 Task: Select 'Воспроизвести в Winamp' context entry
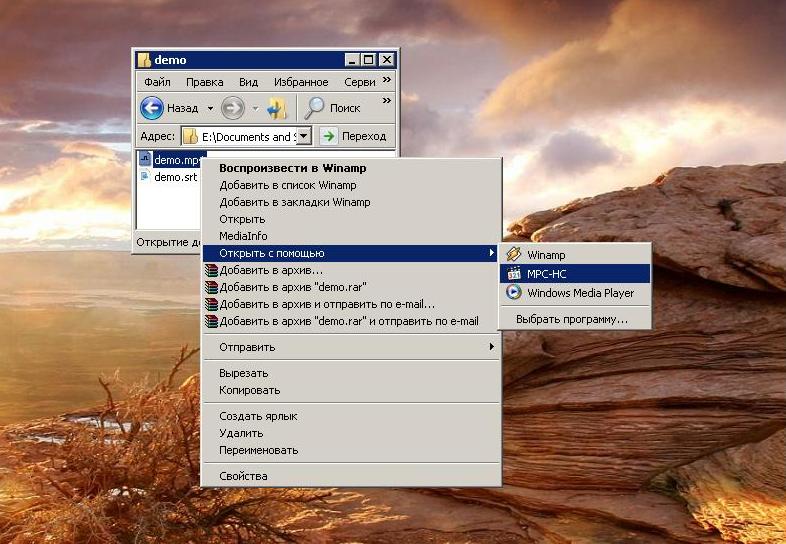tap(292, 168)
